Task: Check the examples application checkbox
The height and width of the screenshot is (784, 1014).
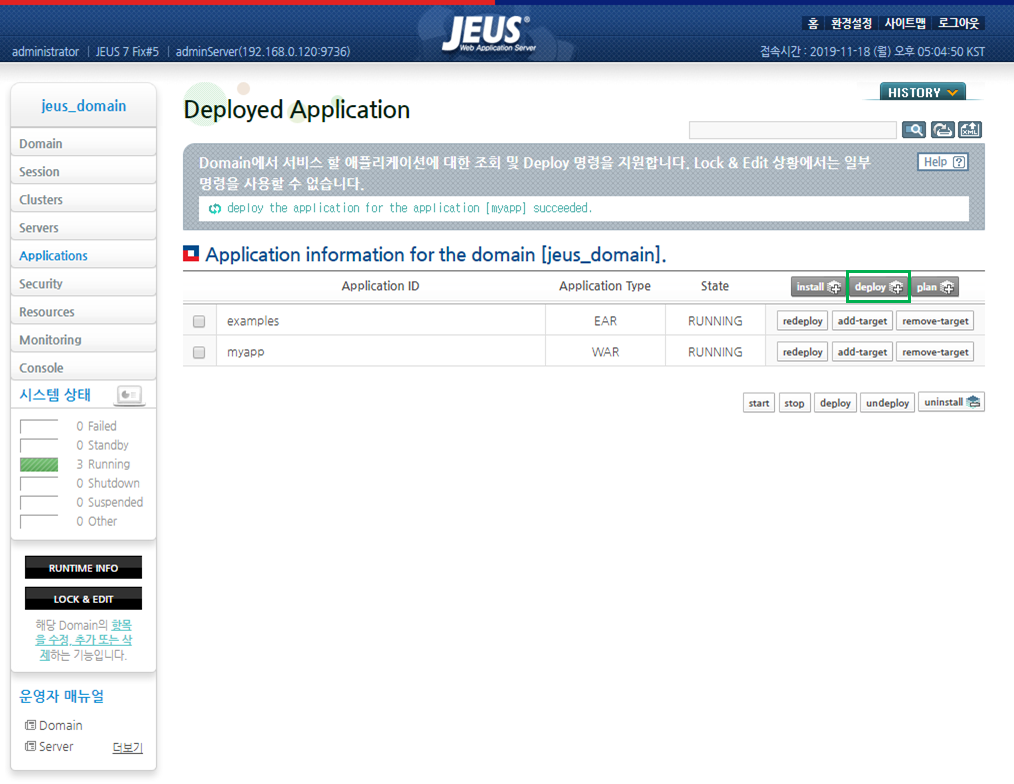Action: [x=199, y=321]
